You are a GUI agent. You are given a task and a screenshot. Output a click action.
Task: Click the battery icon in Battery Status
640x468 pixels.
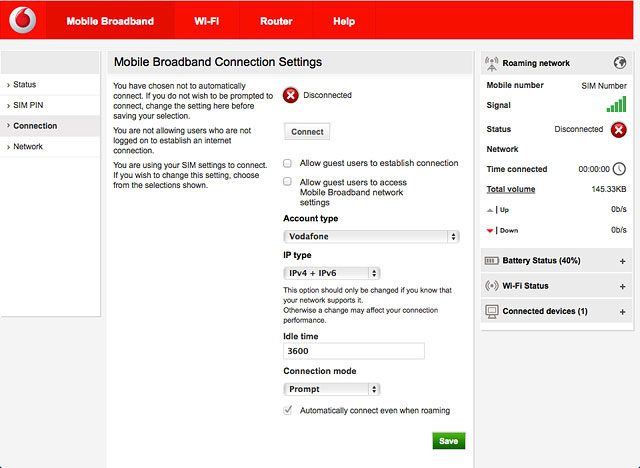(x=491, y=261)
